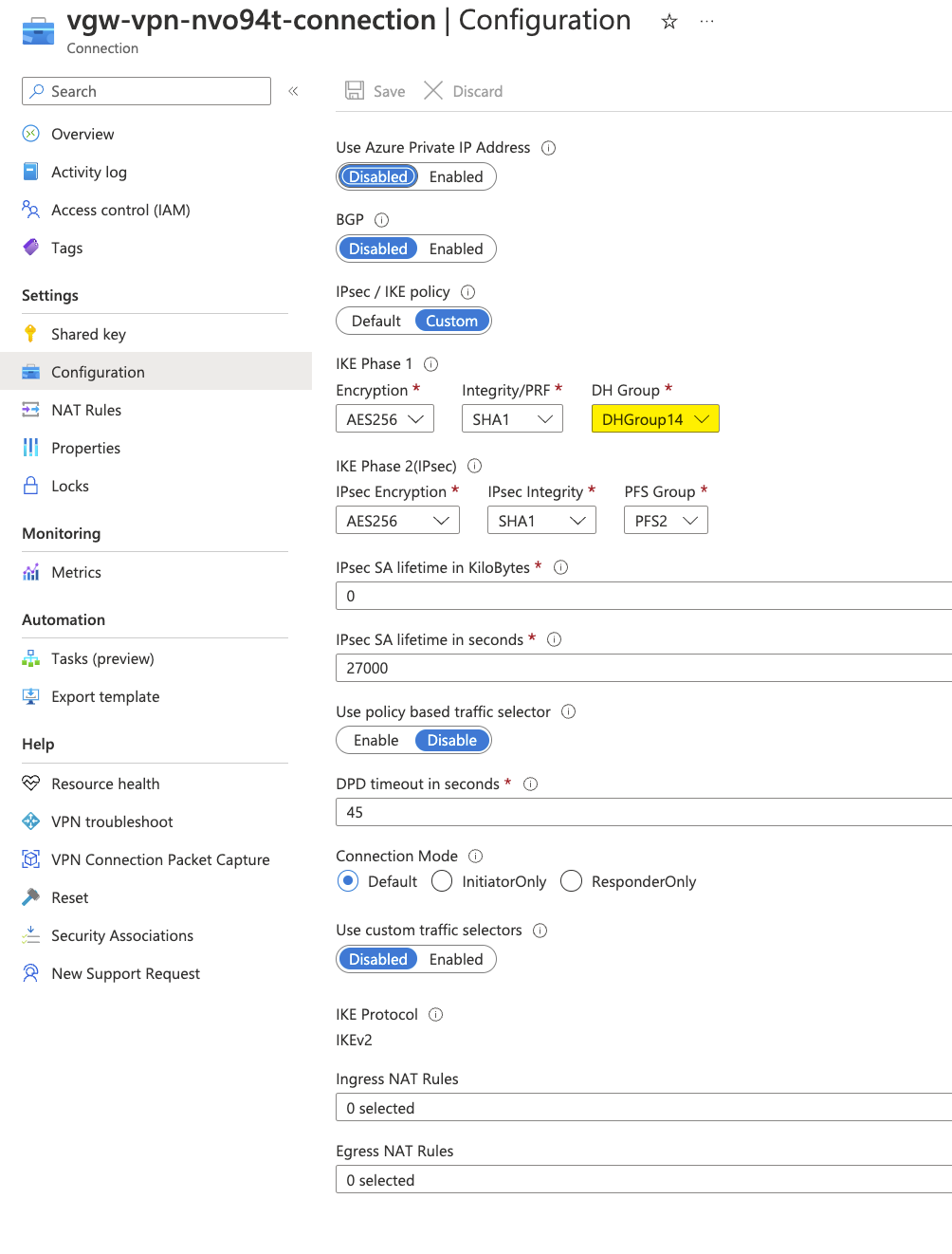Click the Activity log icon
Viewport: 952px width, 1254px height.
31,172
